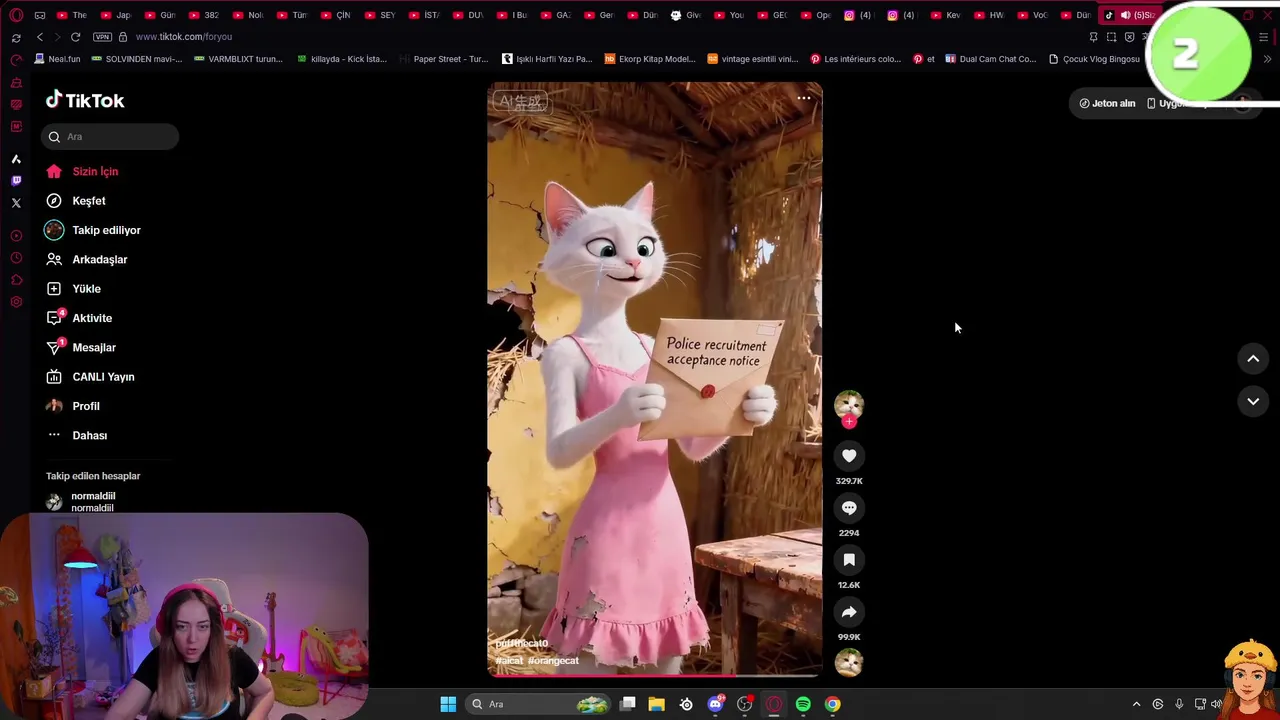Save the video with the bookmark icon
The height and width of the screenshot is (720, 1280).
point(849,560)
